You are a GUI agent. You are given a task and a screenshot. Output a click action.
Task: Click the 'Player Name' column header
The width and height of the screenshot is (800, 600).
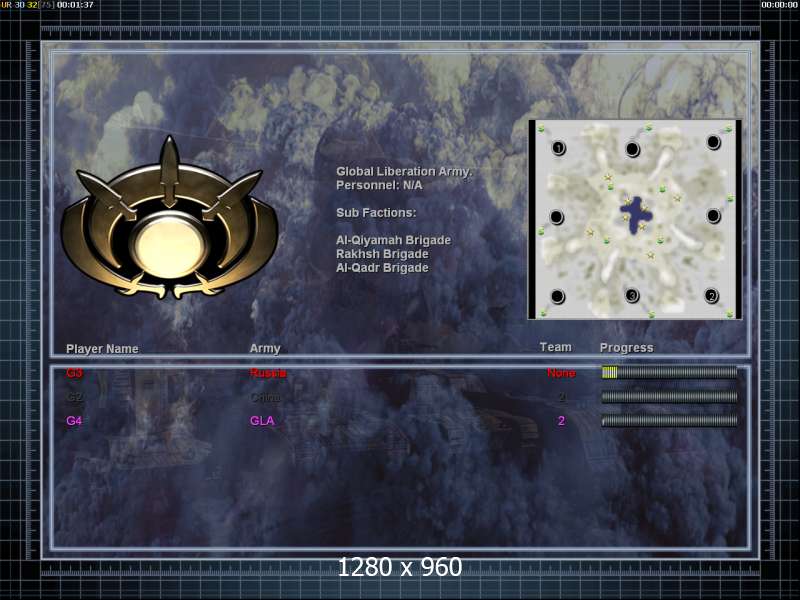click(102, 349)
